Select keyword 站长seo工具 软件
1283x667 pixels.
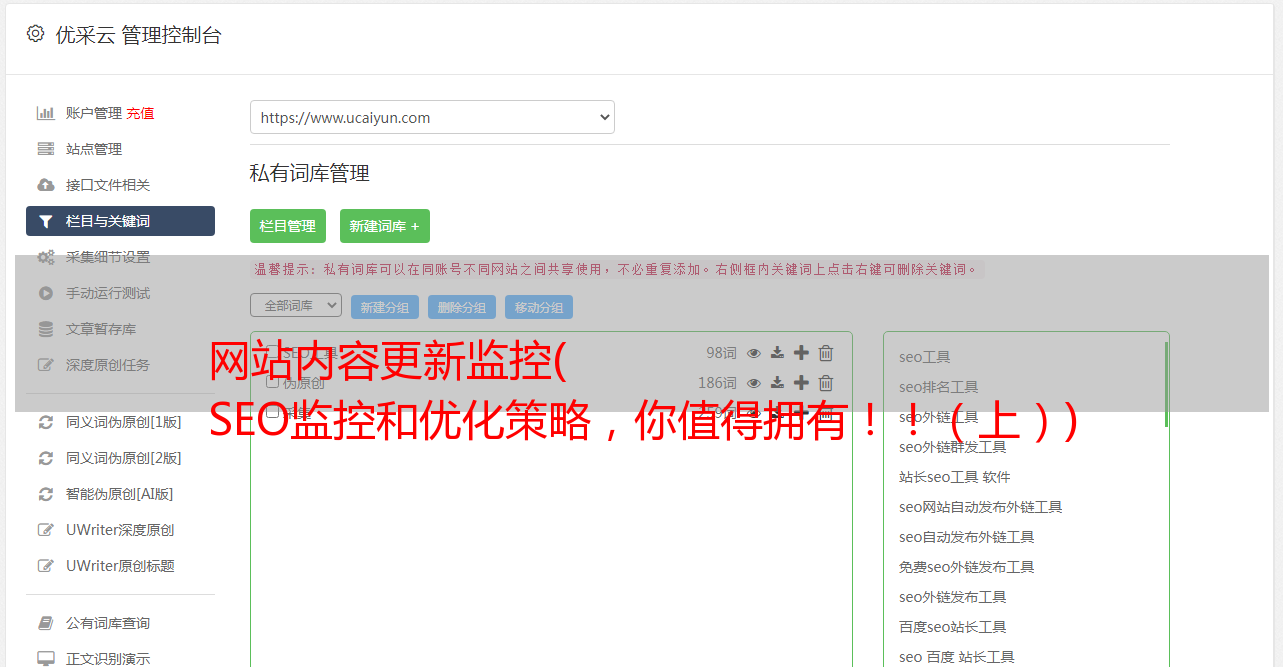pos(955,477)
